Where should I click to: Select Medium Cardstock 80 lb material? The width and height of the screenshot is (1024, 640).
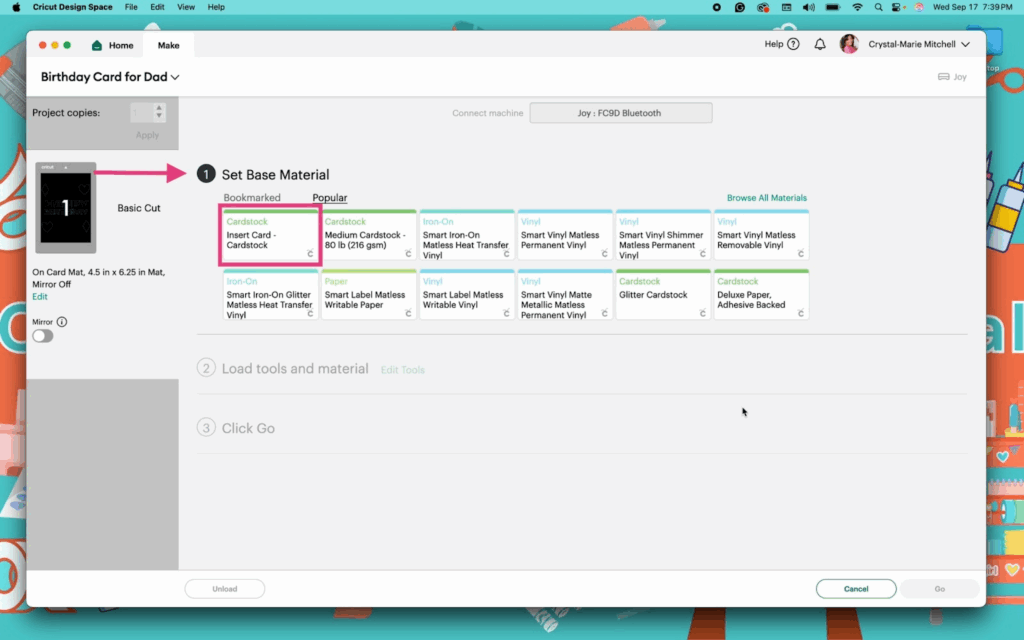click(368, 236)
